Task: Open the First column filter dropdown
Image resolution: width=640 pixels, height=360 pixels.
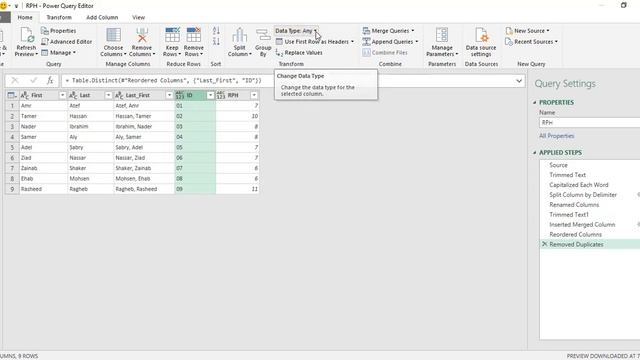Action: (x=62, y=95)
